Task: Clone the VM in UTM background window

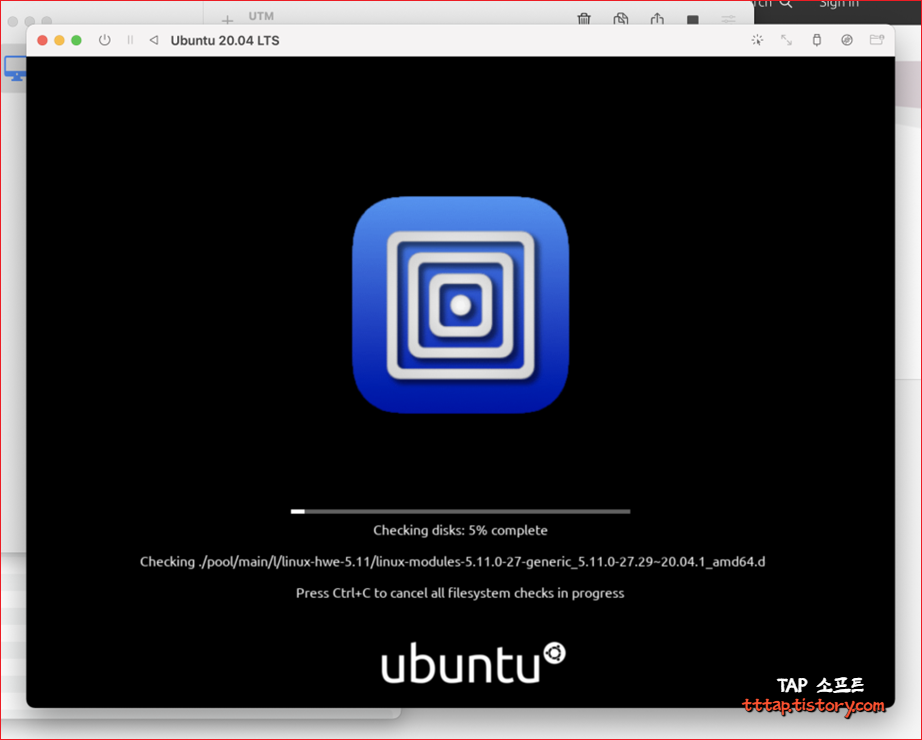Action: point(620,19)
